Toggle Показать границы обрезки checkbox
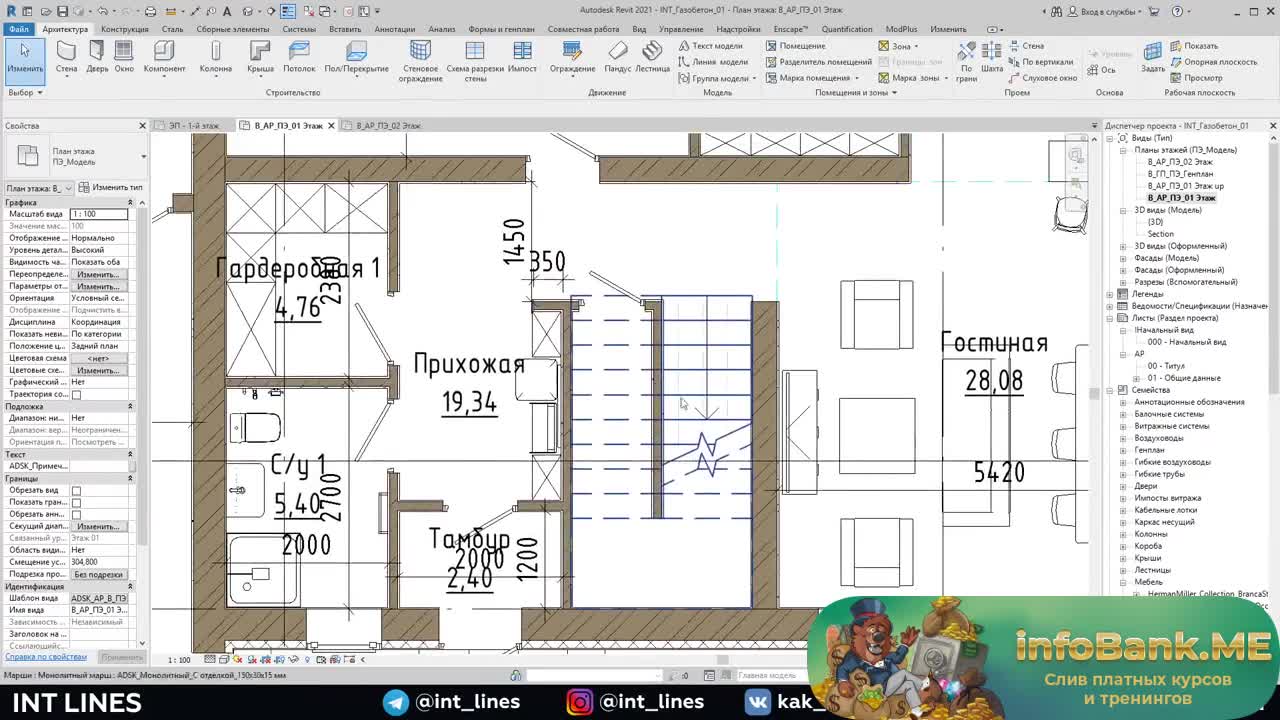 76,502
